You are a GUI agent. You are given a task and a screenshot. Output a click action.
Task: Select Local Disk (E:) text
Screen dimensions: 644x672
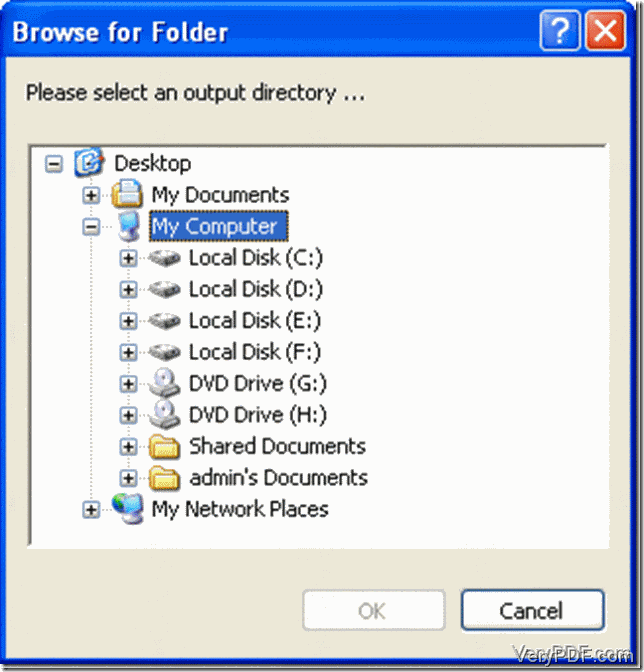pyautogui.click(x=255, y=321)
